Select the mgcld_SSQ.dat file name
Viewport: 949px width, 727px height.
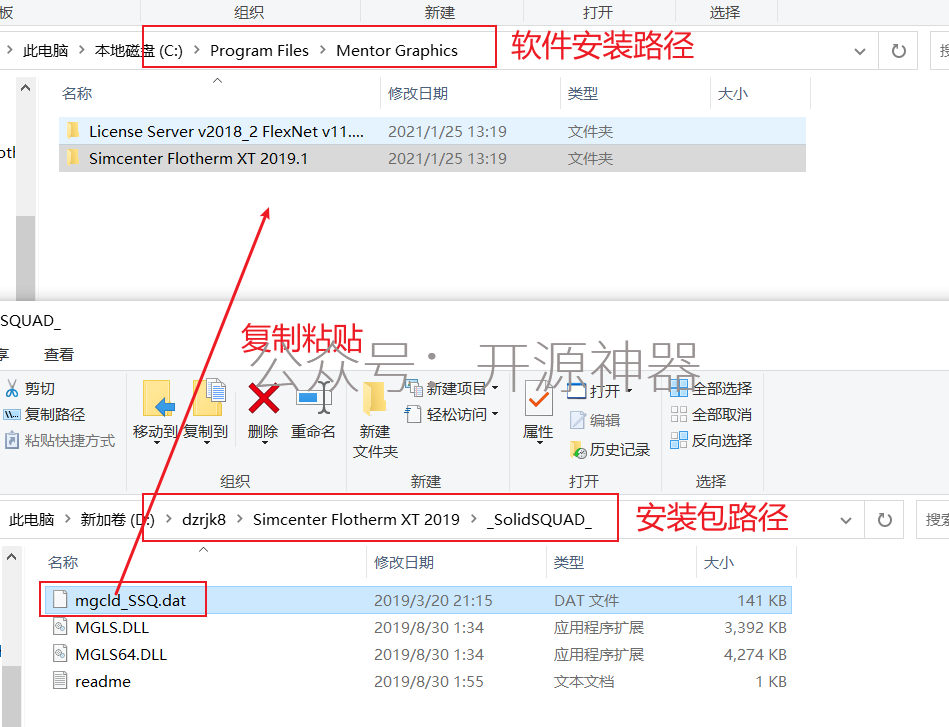(130, 600)
